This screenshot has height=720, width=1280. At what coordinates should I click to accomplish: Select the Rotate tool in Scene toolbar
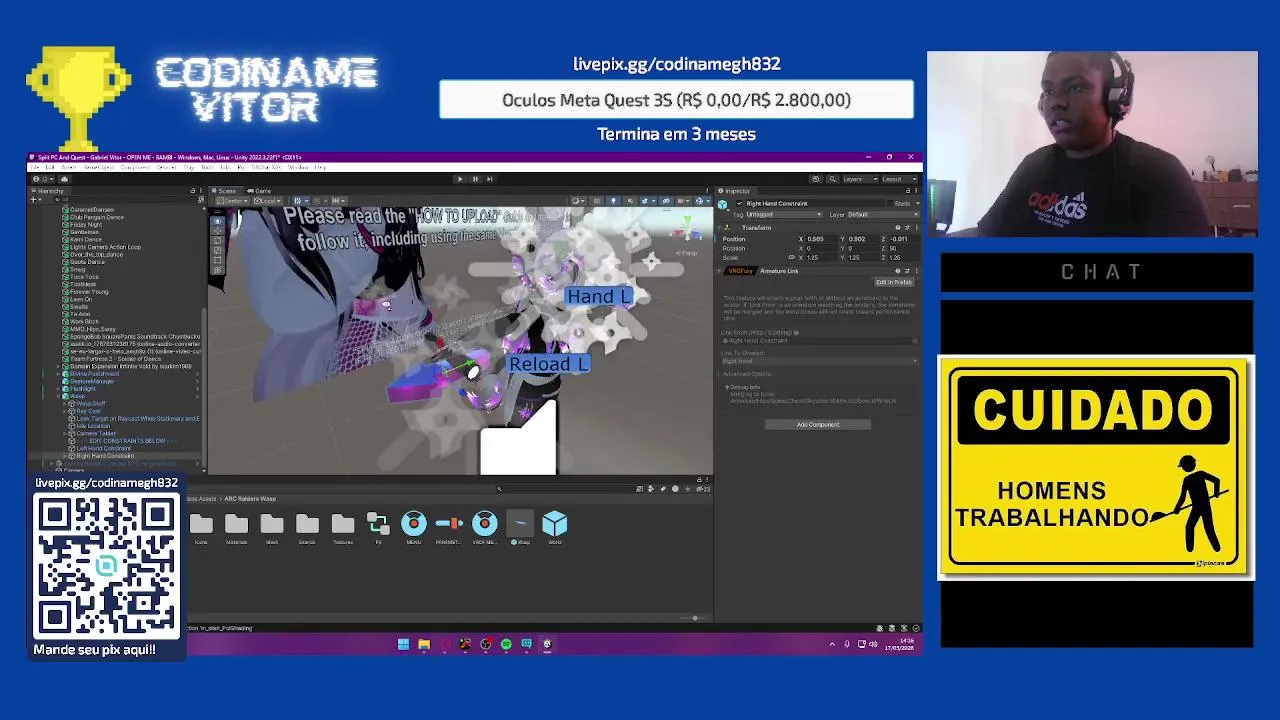[x=217, y=240]
